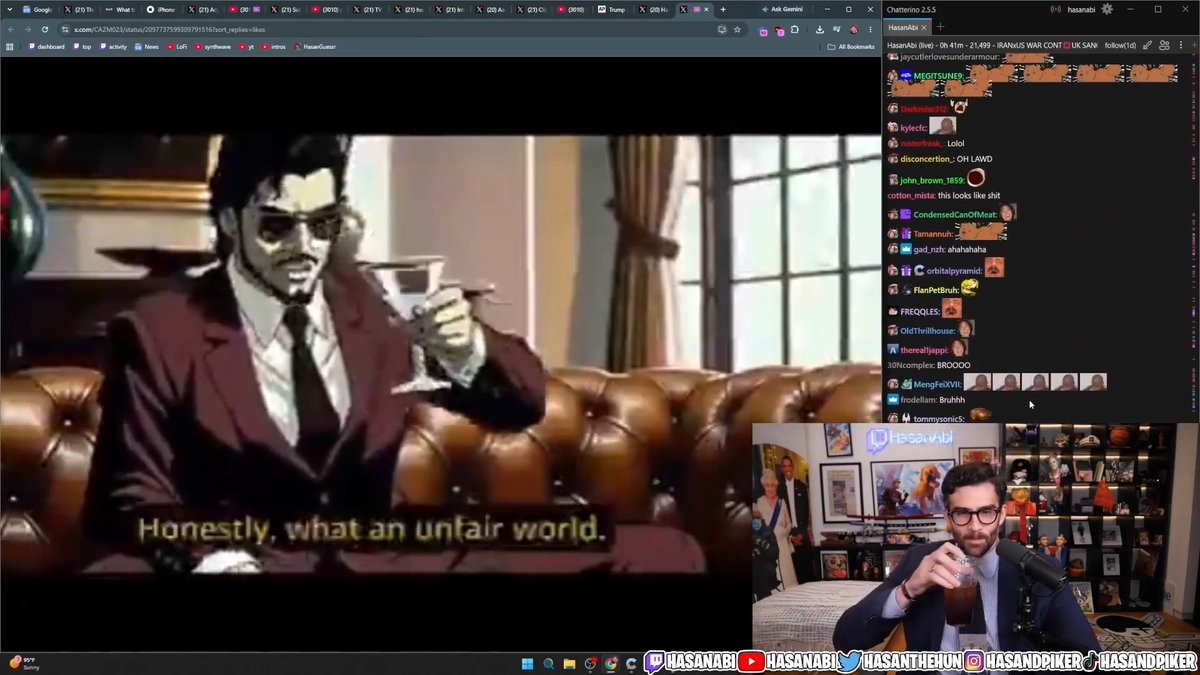Click username MengFeiXVII in chat
This screenshot has height=675, width=1200.
(936, 383)
